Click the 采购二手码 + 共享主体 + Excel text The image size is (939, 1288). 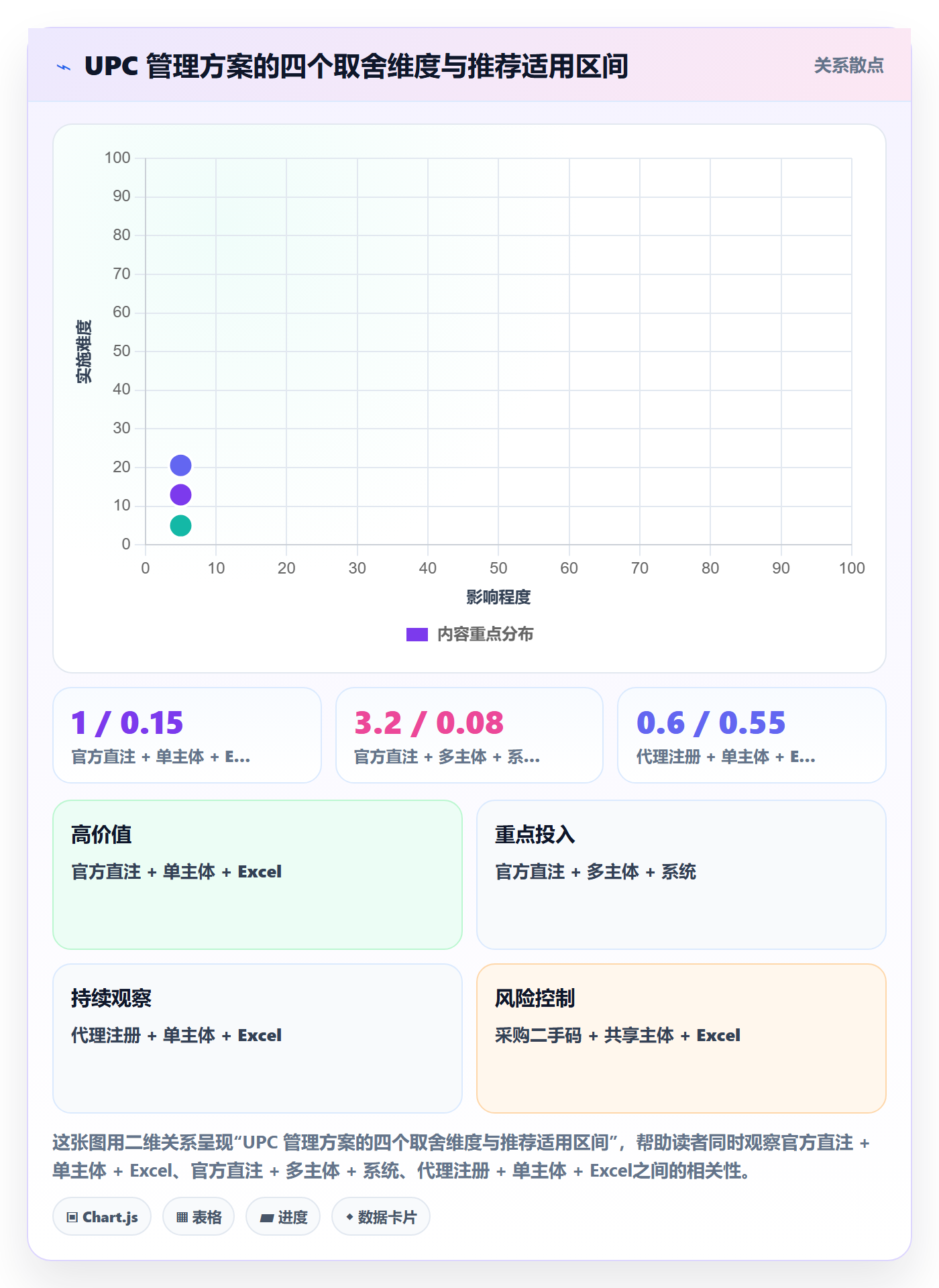point(618,1036)
